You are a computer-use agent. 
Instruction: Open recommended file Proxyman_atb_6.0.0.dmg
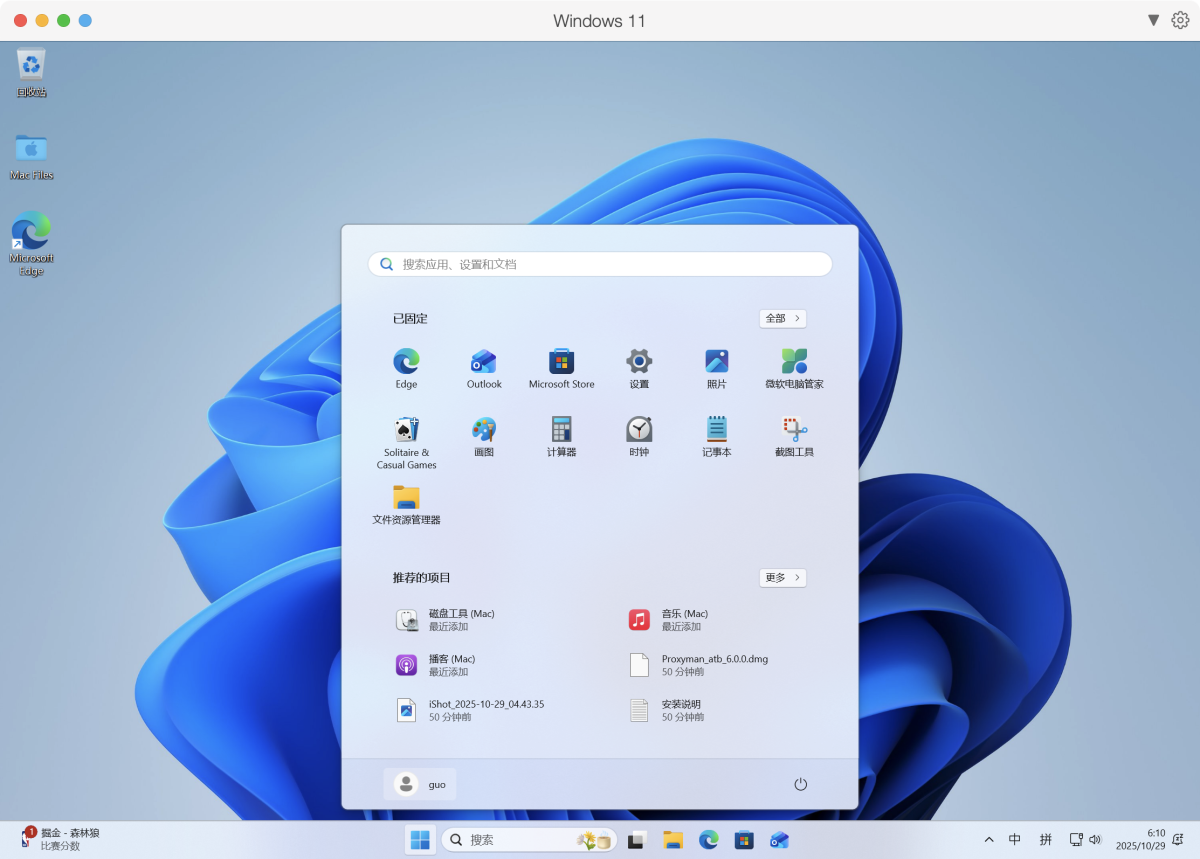tap(714, 665)
